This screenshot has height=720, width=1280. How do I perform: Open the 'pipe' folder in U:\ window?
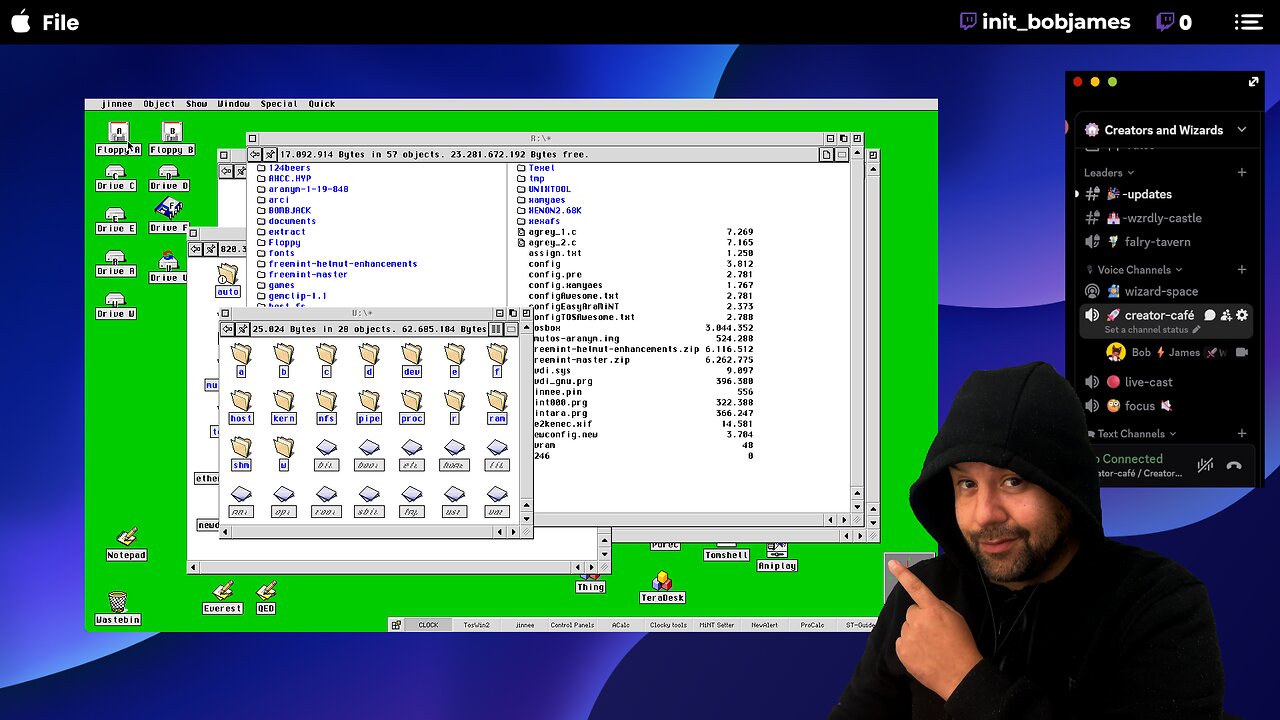coord(369,407)
